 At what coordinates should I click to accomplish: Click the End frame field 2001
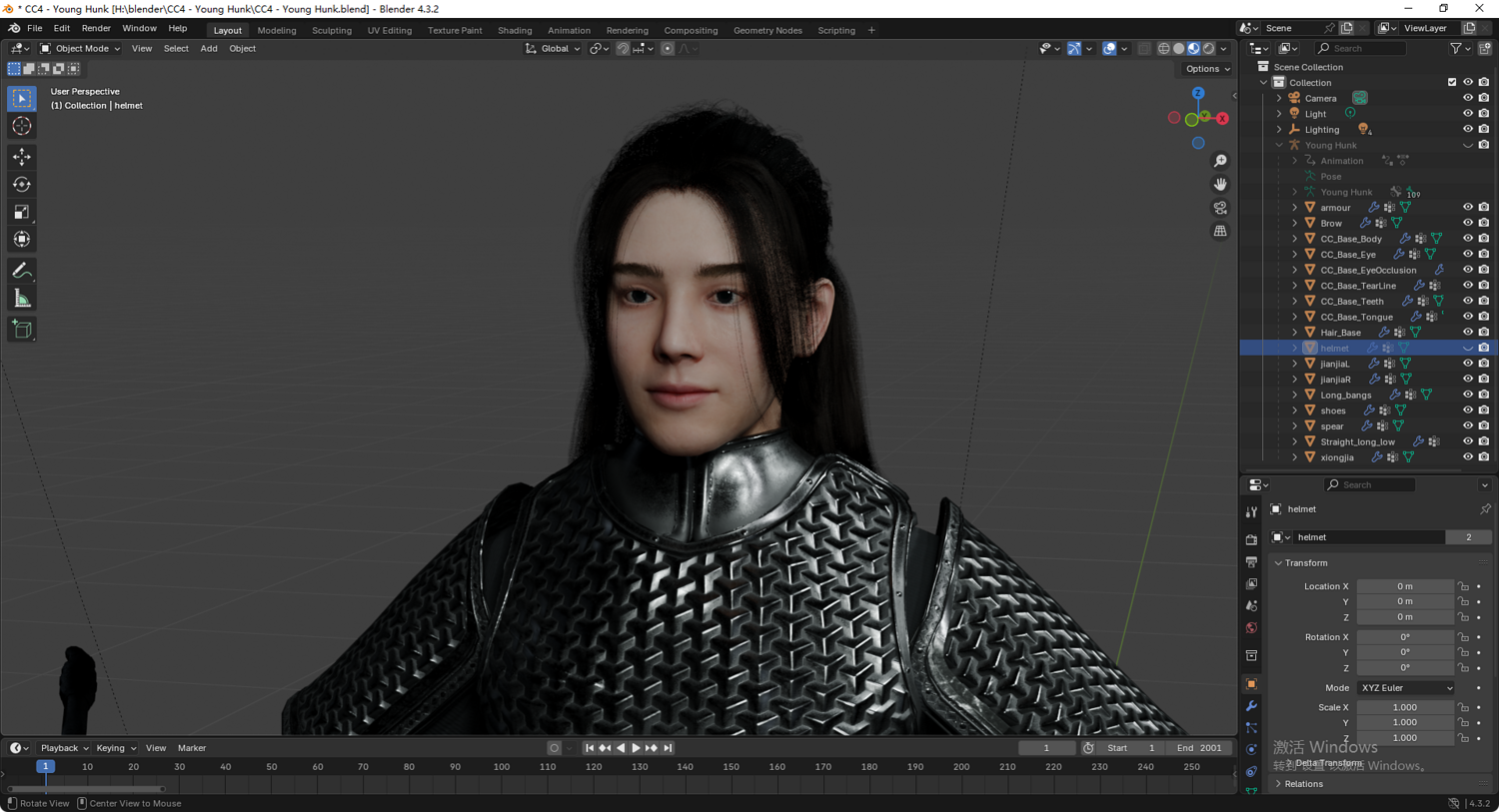click(x=1199, y=748)
